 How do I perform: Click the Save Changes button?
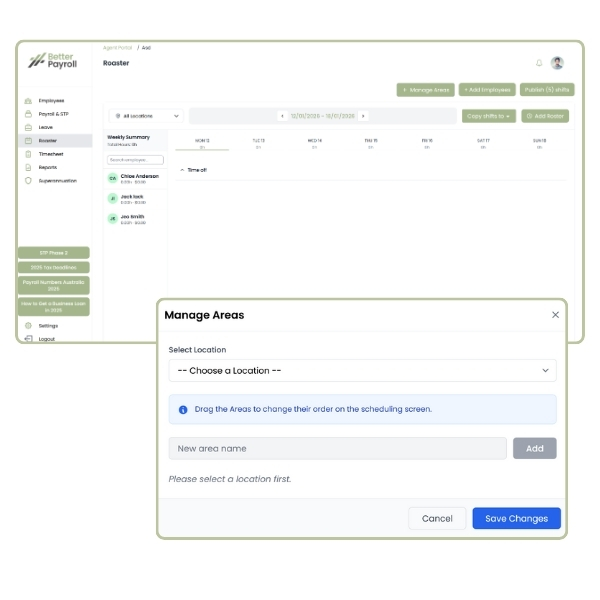tap(516, 518)
